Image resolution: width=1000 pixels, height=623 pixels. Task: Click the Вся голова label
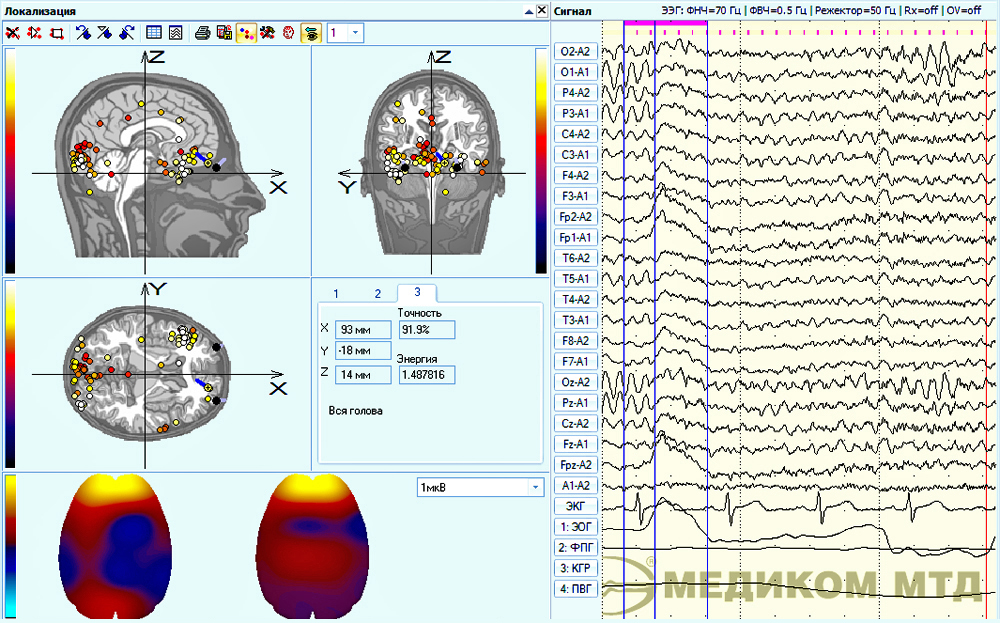coord(355,411)
